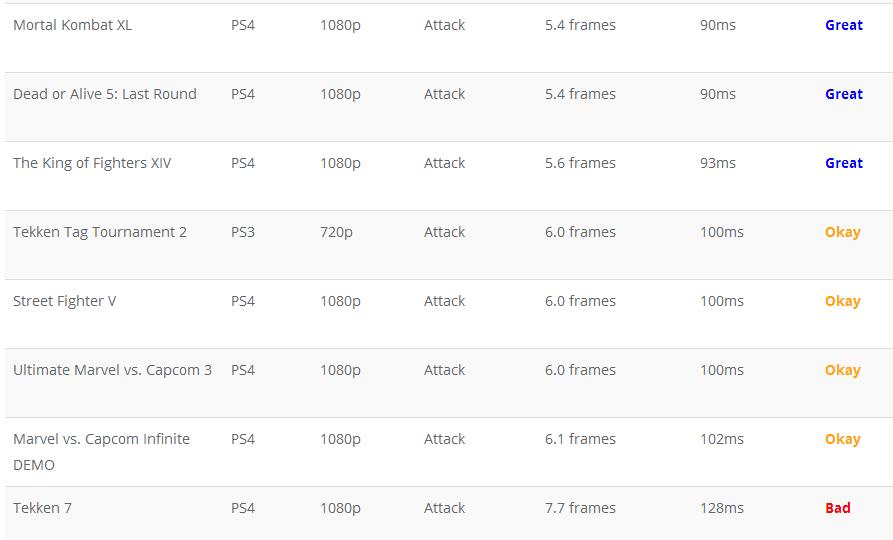Click the Okay rating for Street Fighter V
893x540 pixels.
click(842, 301)
